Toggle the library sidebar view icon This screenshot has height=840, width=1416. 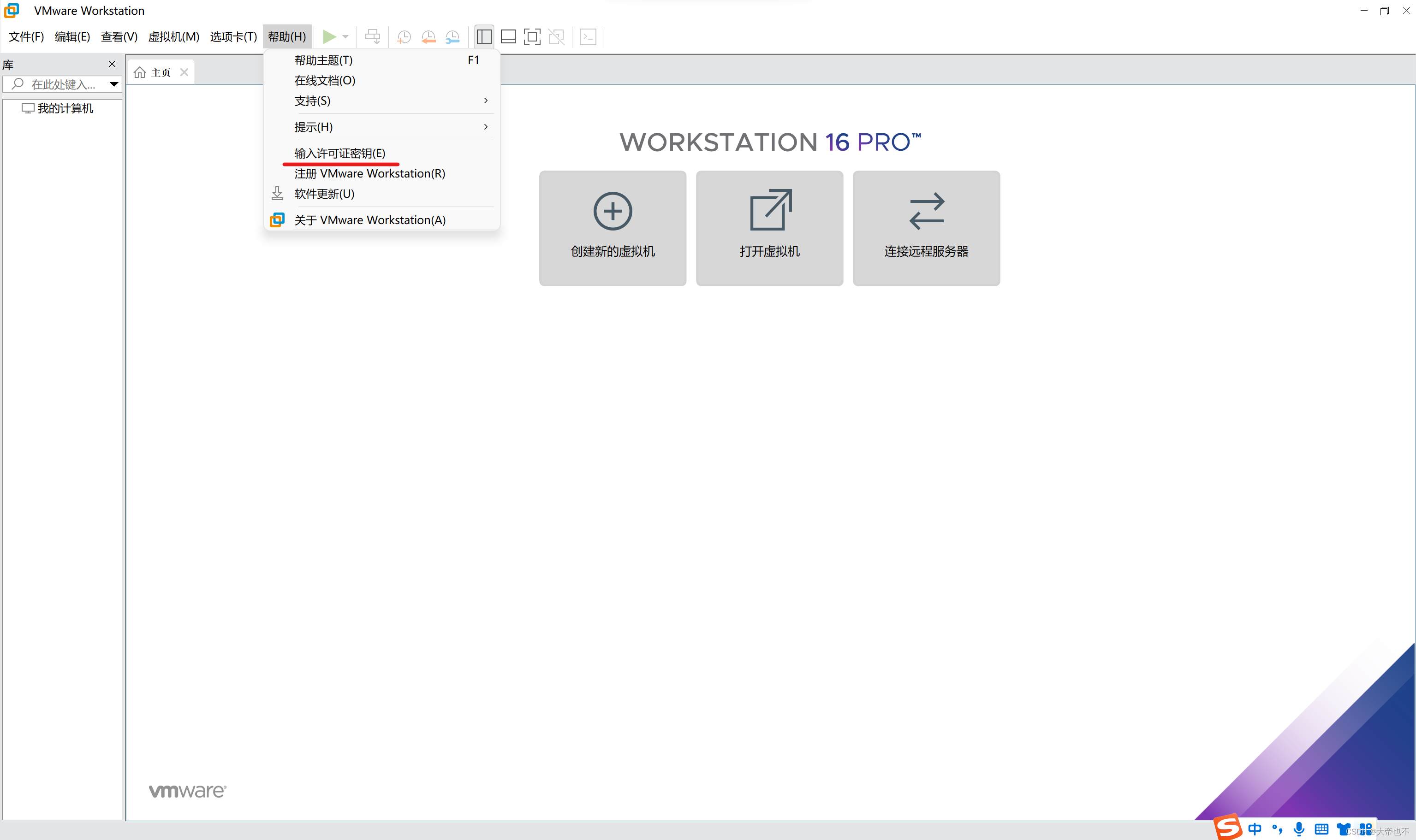coord(484,37)
